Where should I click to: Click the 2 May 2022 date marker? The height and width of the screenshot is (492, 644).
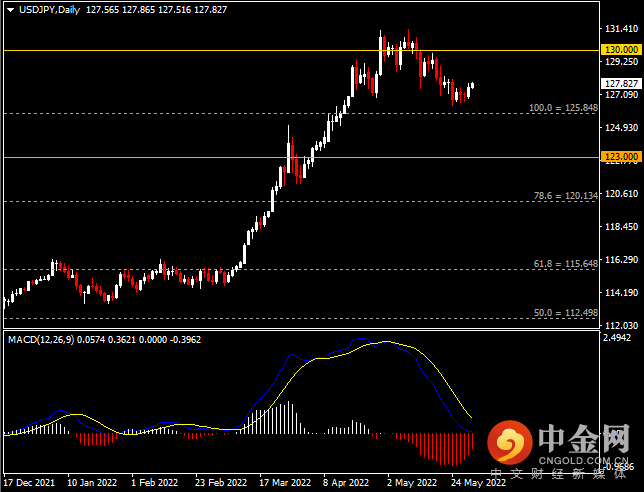coord(412,483)
